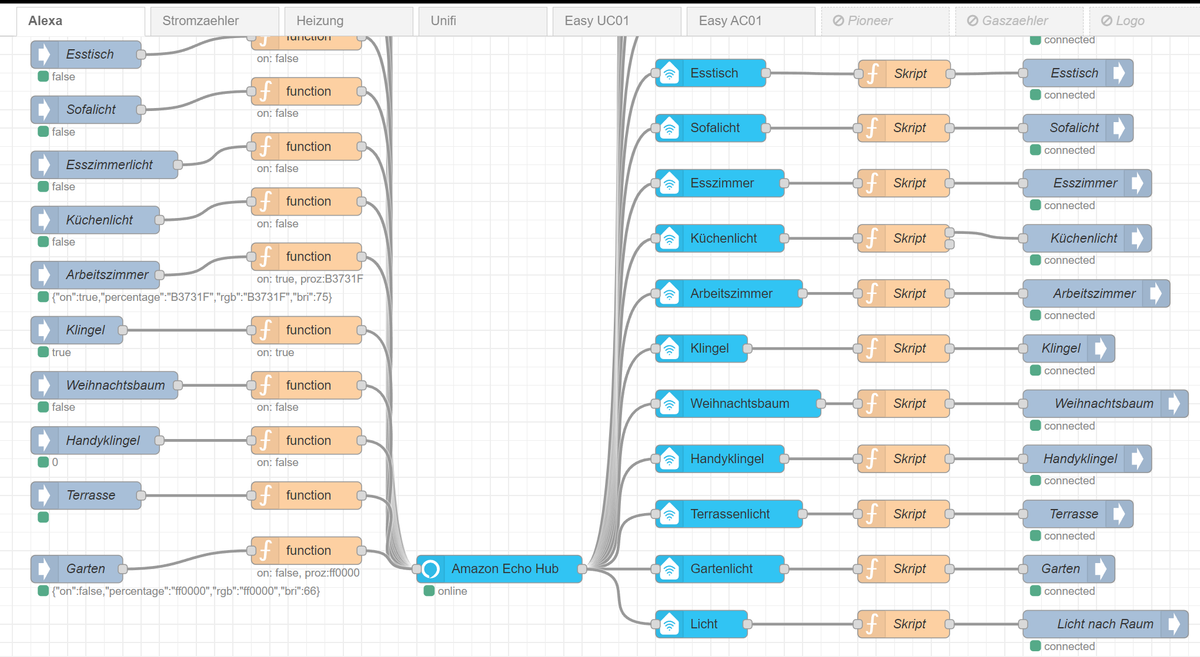Click Skript function icon in Licht row
The height and width of the screenshot is (657, 1200).
pos(871,624)
